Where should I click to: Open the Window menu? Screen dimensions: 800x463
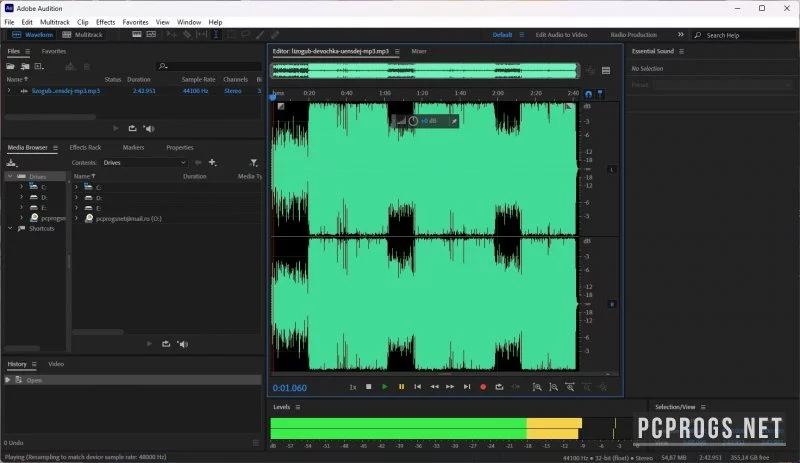point(189,22)
